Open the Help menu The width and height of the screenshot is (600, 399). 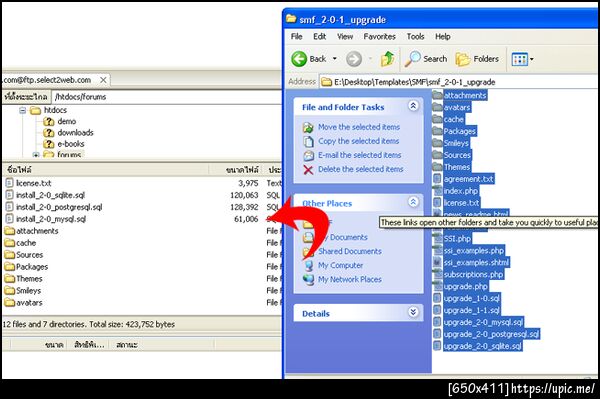click(x=442, y=36)
